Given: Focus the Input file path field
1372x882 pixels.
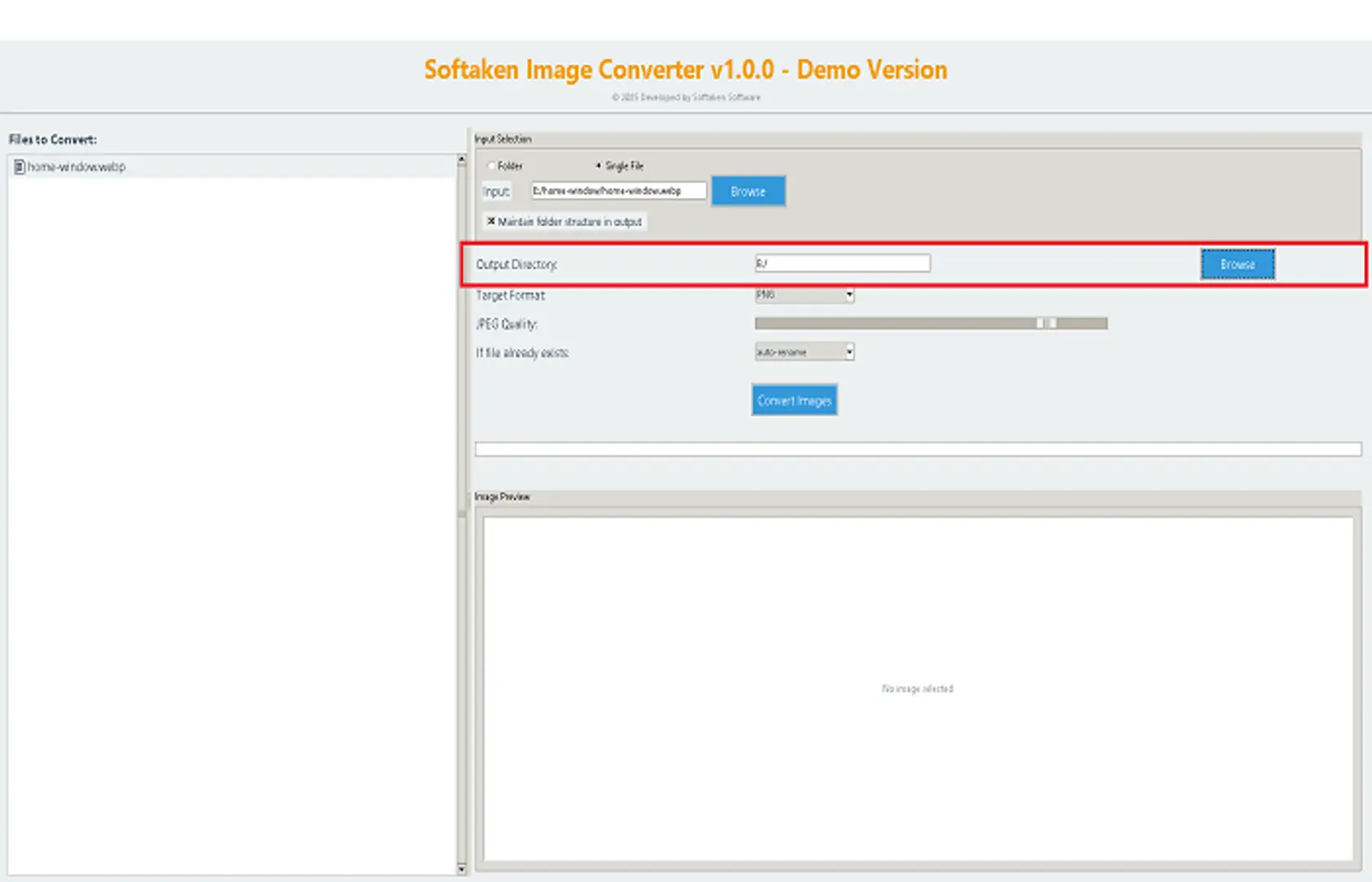Looking at the screenshot, I should click(618, 191).
